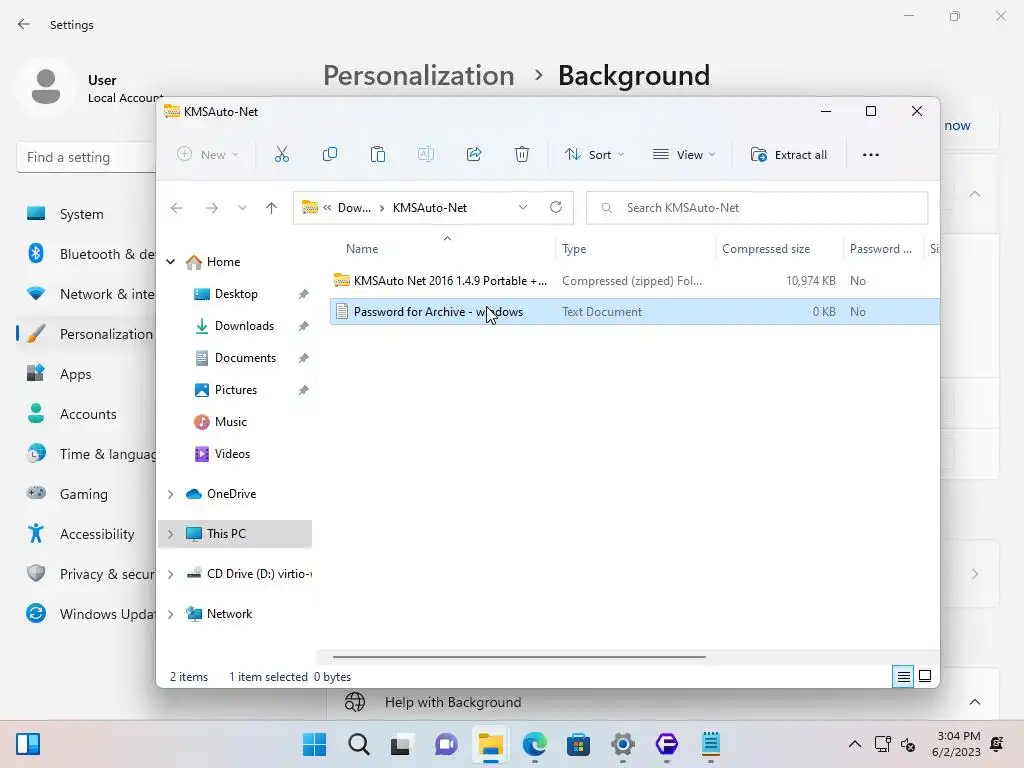Open the Chat icon on taskbar
This screenshot has height=768, width=1024.
[x=447, y=744]
